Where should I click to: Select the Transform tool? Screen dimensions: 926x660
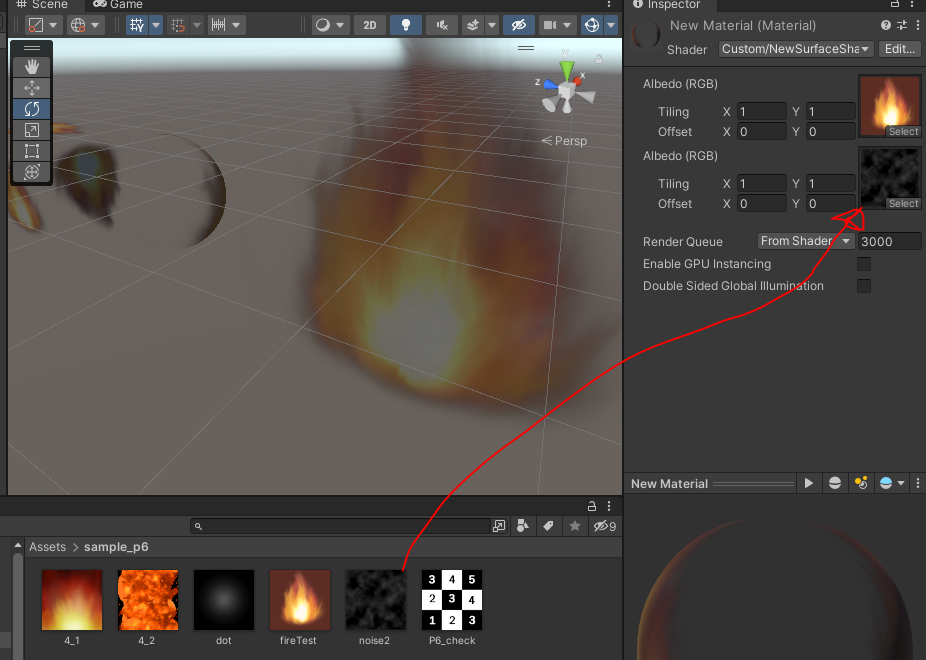point(32,172)
